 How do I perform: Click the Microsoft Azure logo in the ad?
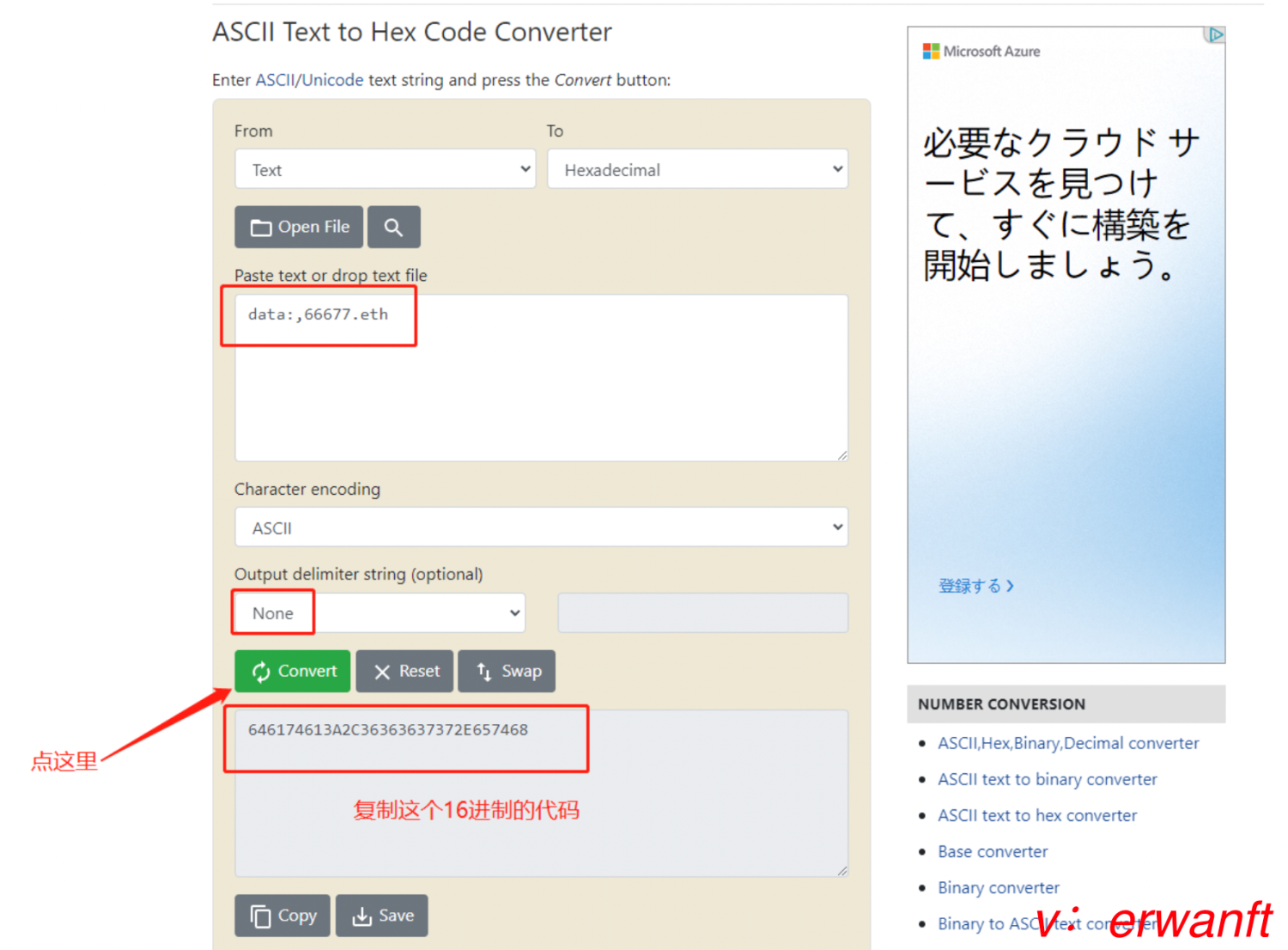click(981, 52)
